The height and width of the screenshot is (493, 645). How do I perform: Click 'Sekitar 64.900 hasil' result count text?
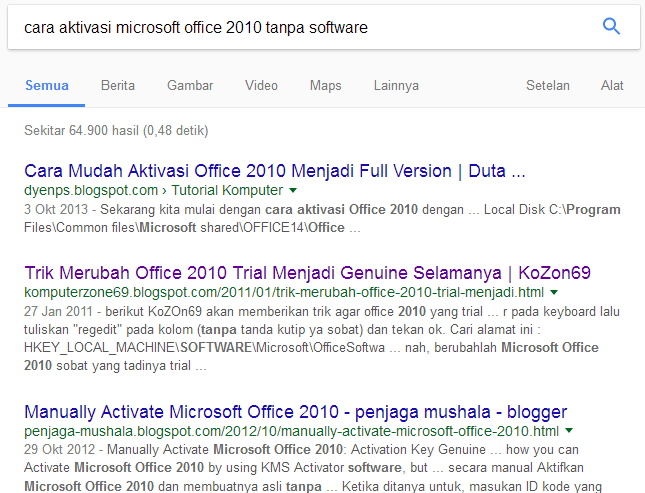tap(116, 130)
